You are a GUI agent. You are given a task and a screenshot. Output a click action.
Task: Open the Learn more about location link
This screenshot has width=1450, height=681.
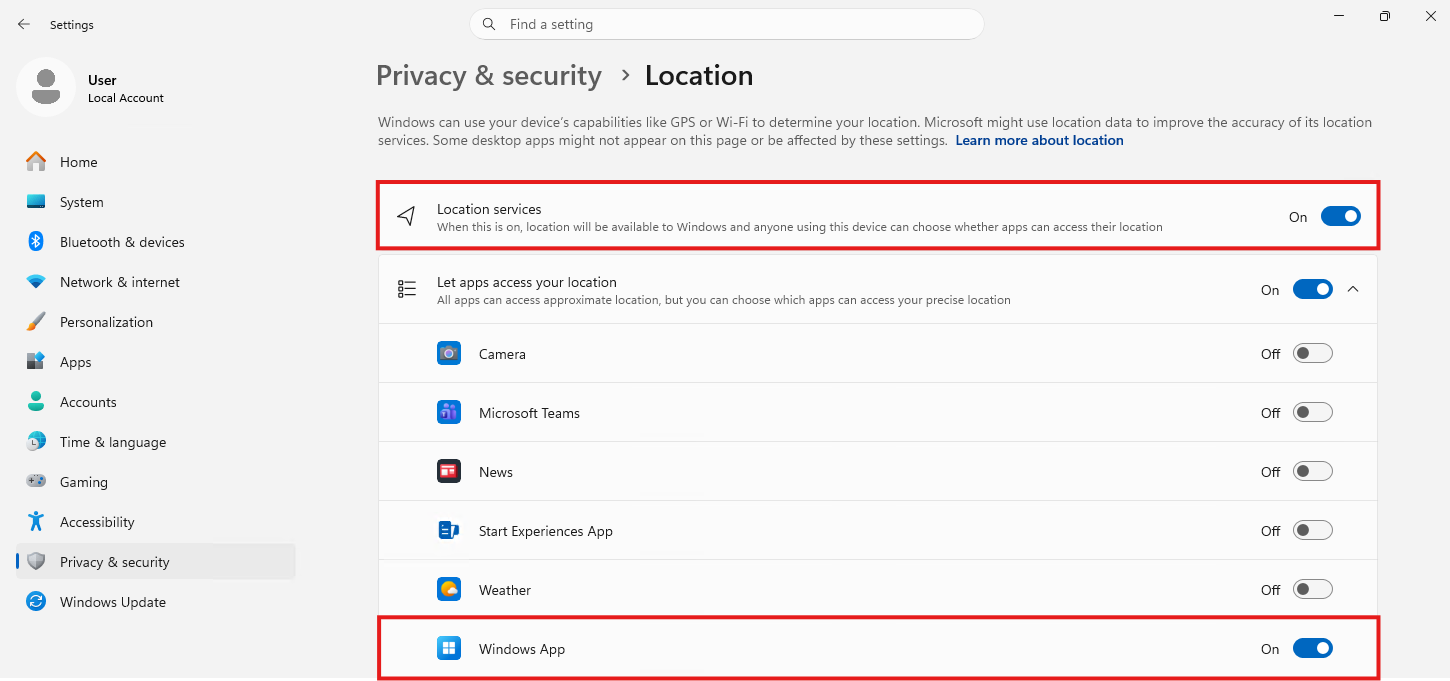pyautogui.click(x=1039, y=140)
